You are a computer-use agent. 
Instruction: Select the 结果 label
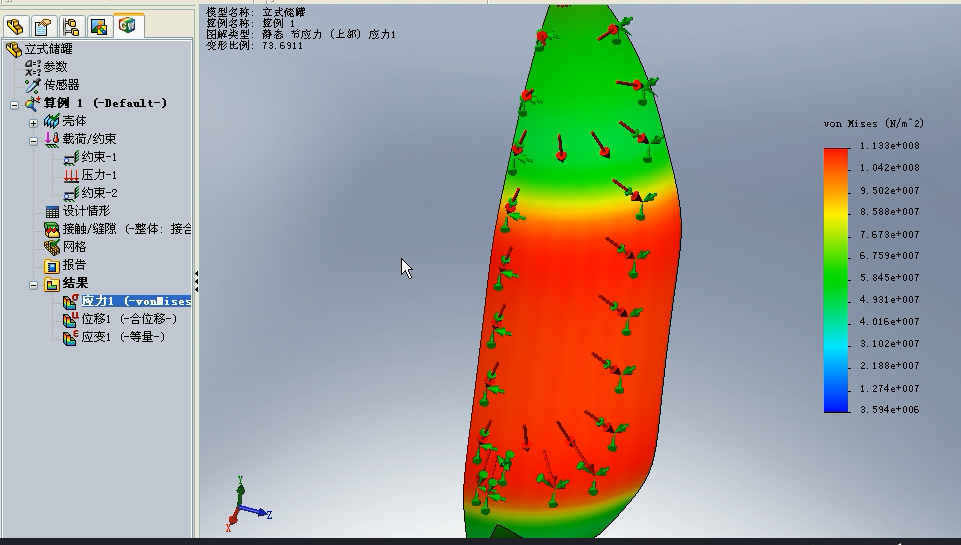[75, 283]
